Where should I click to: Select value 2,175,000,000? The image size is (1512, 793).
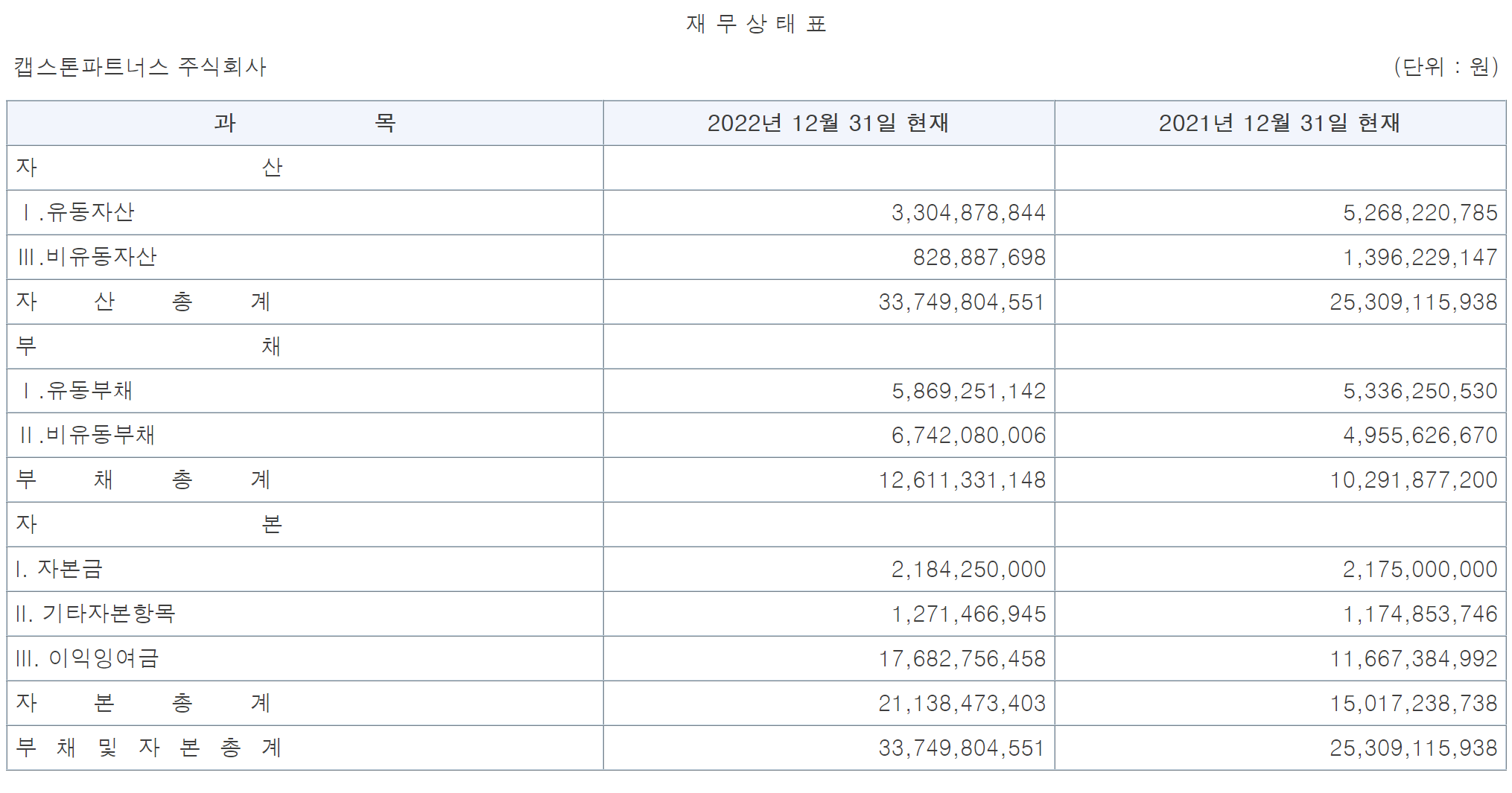[1420, 570]
